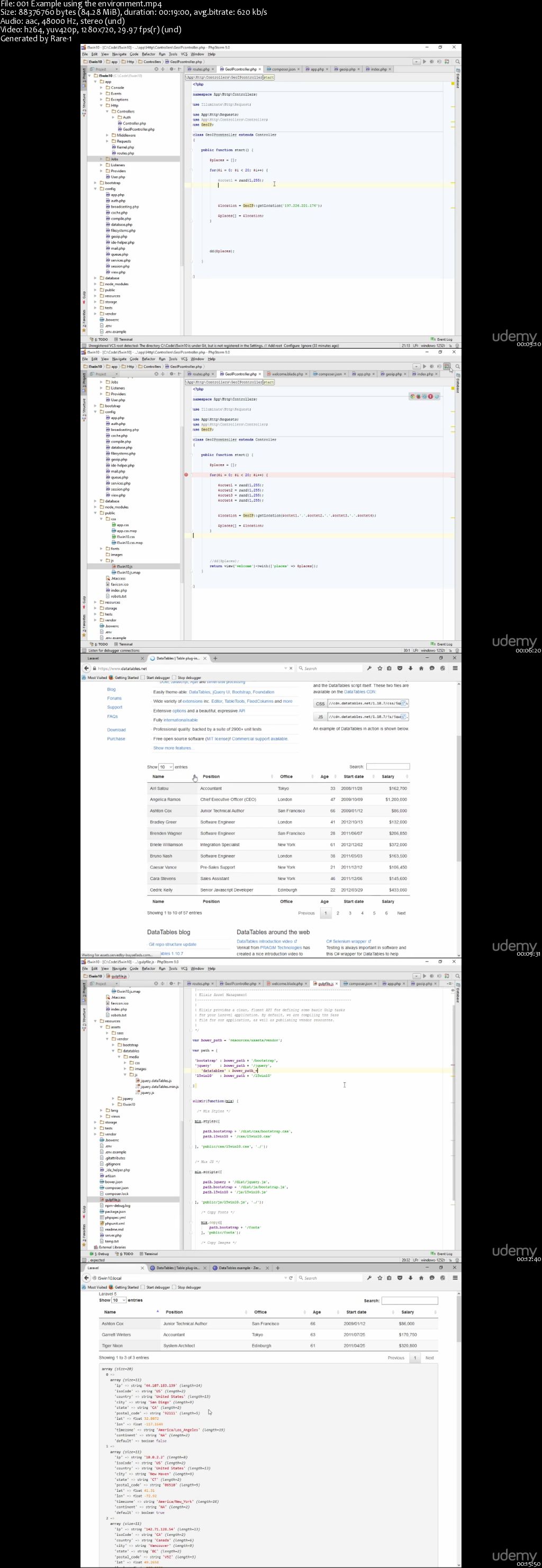Open TODO tool button in 00:03:10 PhpStorm frame
This screenshot has height=1568, width=542.
101,339
